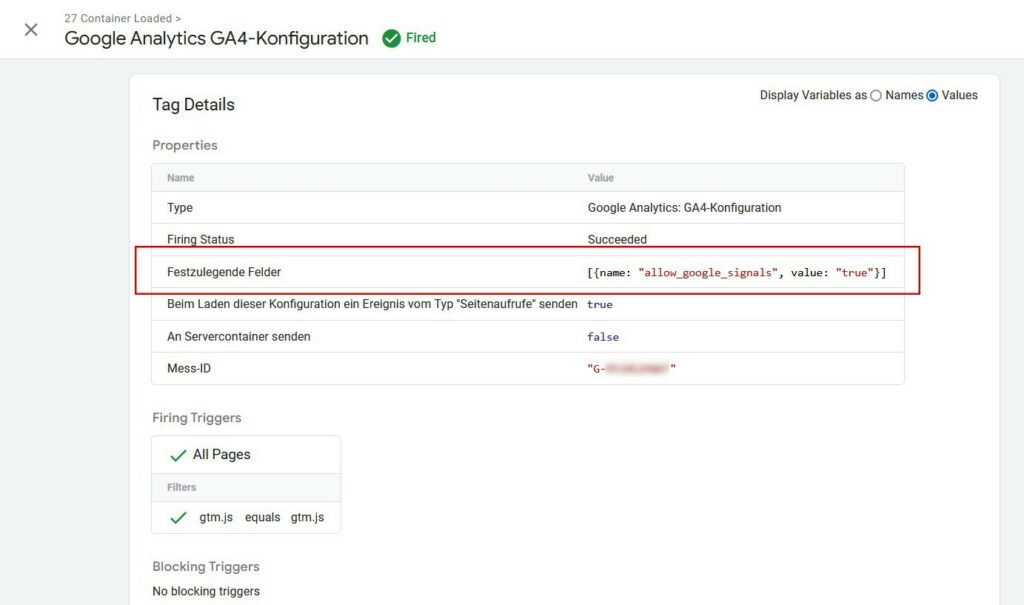Click the 'Name' column header
Screen dimensions: 1024x605
[x=180, y=178]
